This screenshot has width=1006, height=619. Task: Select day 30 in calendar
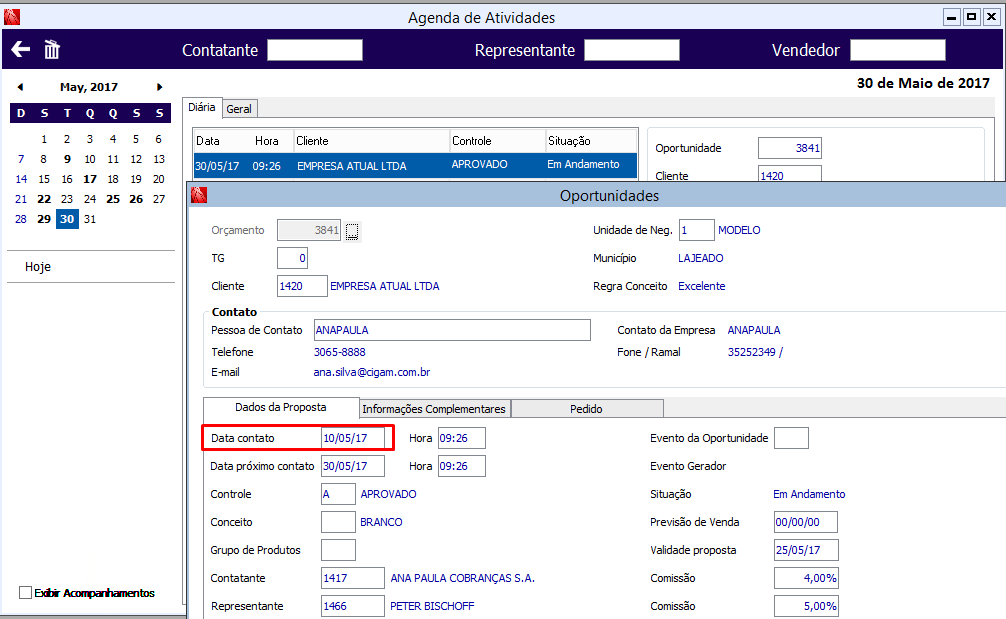tap(67, 219)
